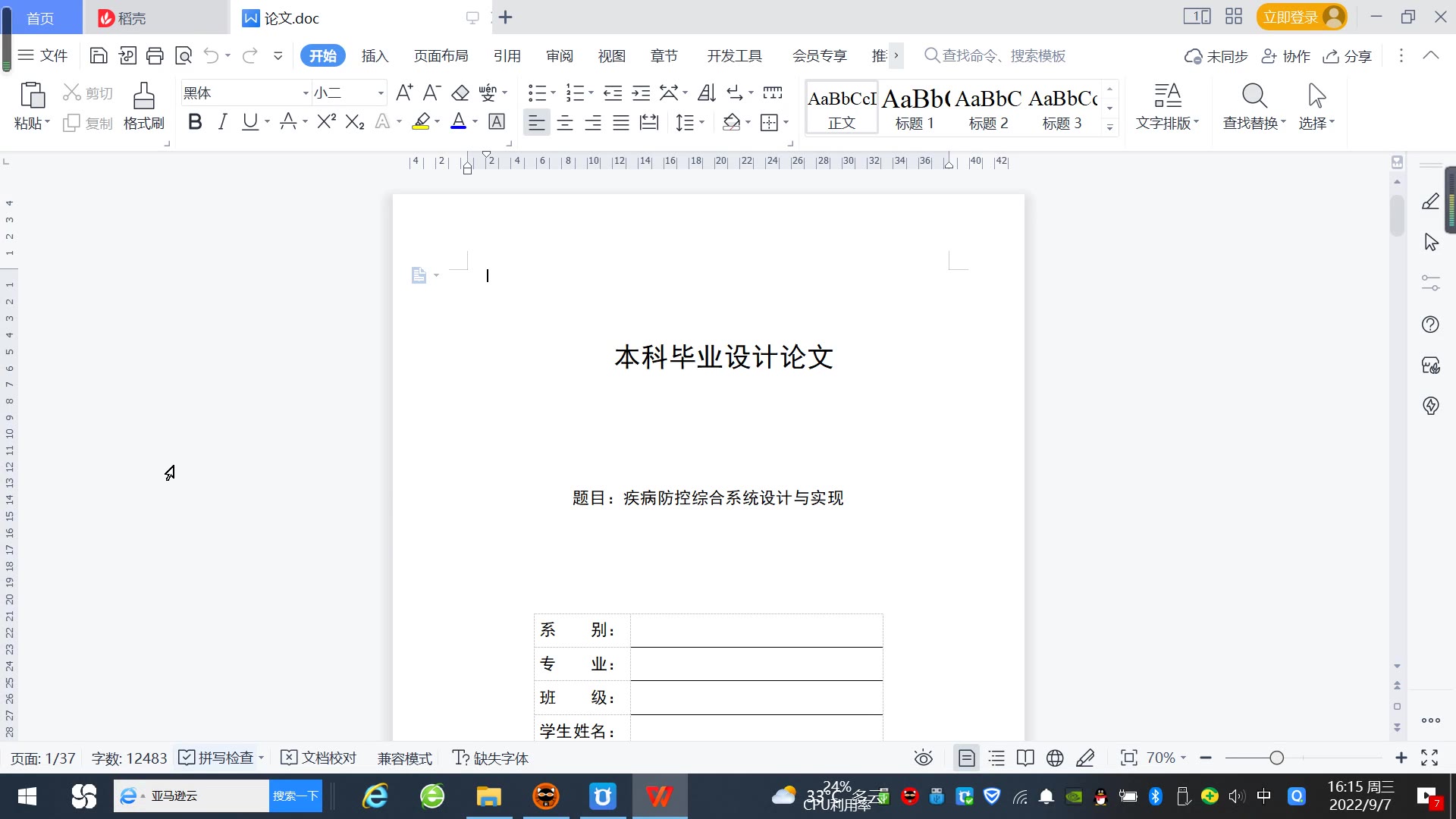
Task: Click the zoom slider handle
Action: (x=1277, y=758)
